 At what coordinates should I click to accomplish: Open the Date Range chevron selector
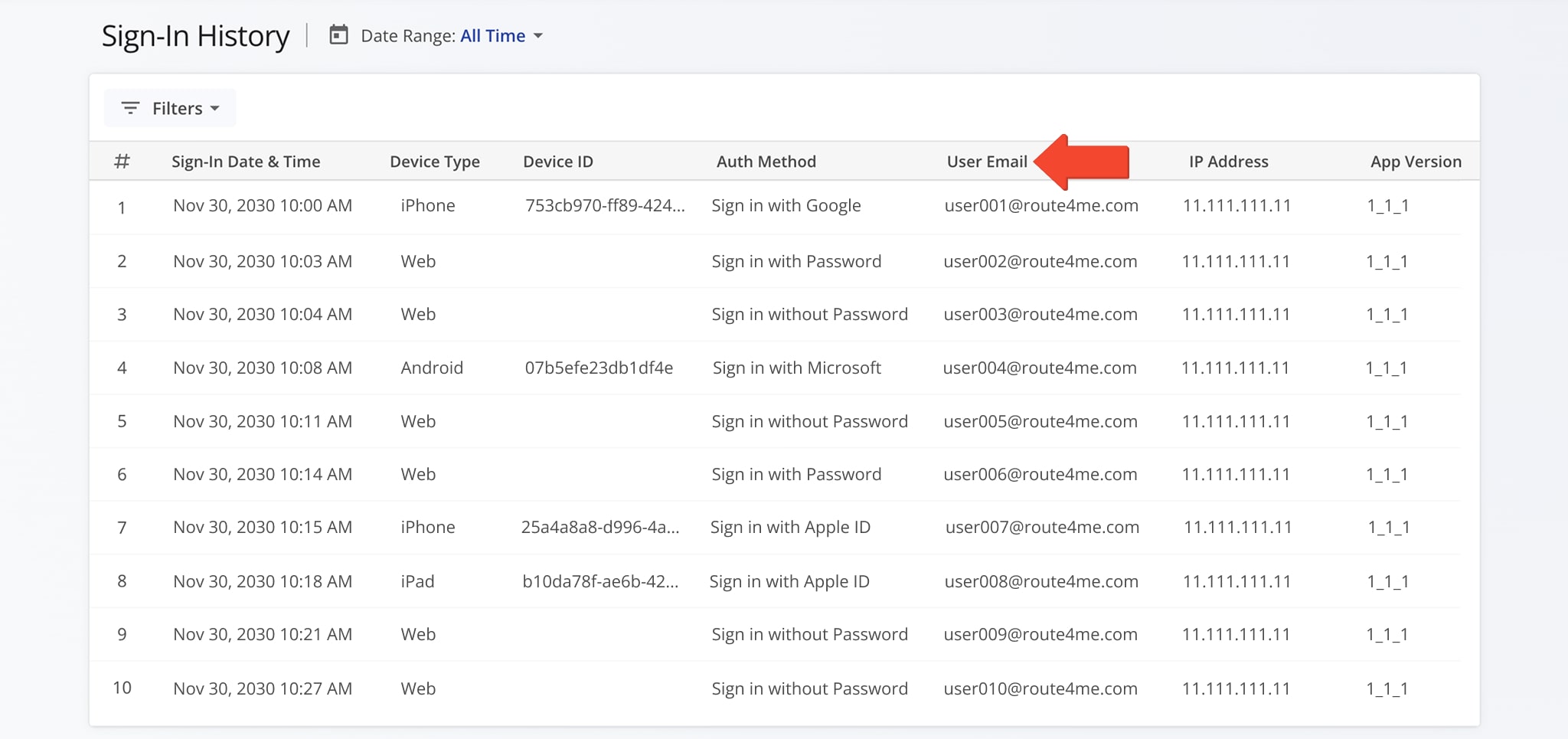[539, 36]
